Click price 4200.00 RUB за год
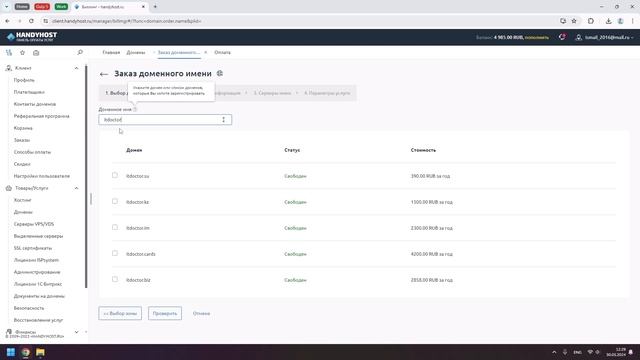640x360 pixels. pyautogui.click(x=431, y=254)
